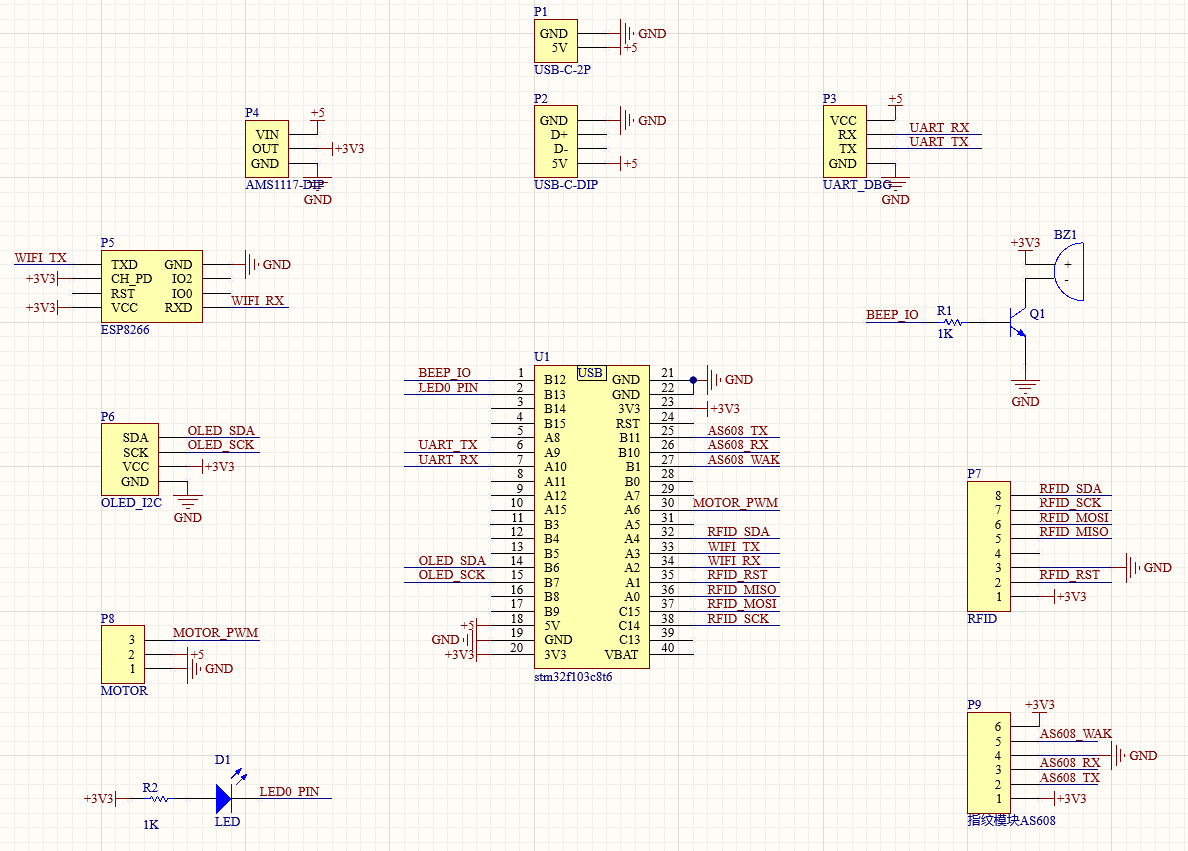This screenshot has height=851, width=1188.
Task: Select the UART_RX net label on P3
Action: click(x=939, y=127)
